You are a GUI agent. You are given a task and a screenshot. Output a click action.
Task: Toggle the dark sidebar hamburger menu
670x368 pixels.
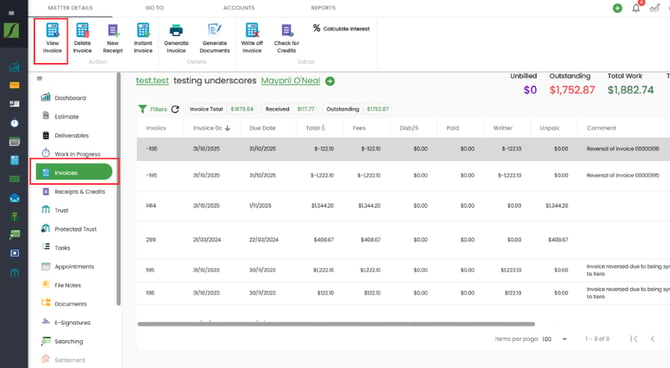(12, 13)
